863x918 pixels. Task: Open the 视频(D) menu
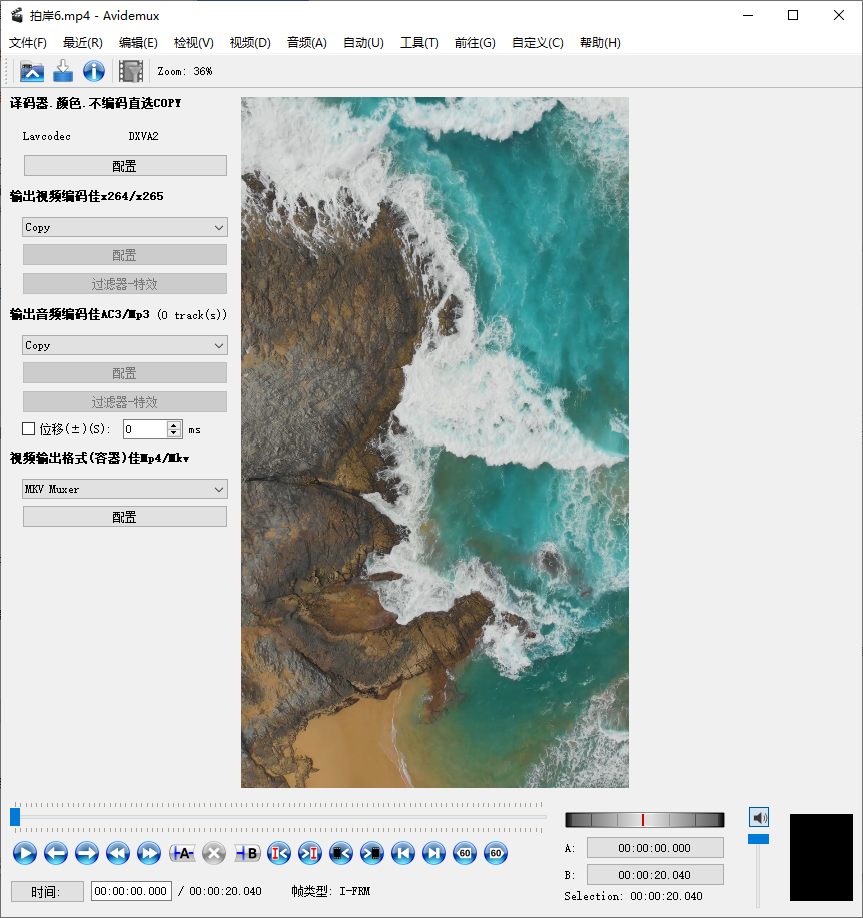click(250, 43)
